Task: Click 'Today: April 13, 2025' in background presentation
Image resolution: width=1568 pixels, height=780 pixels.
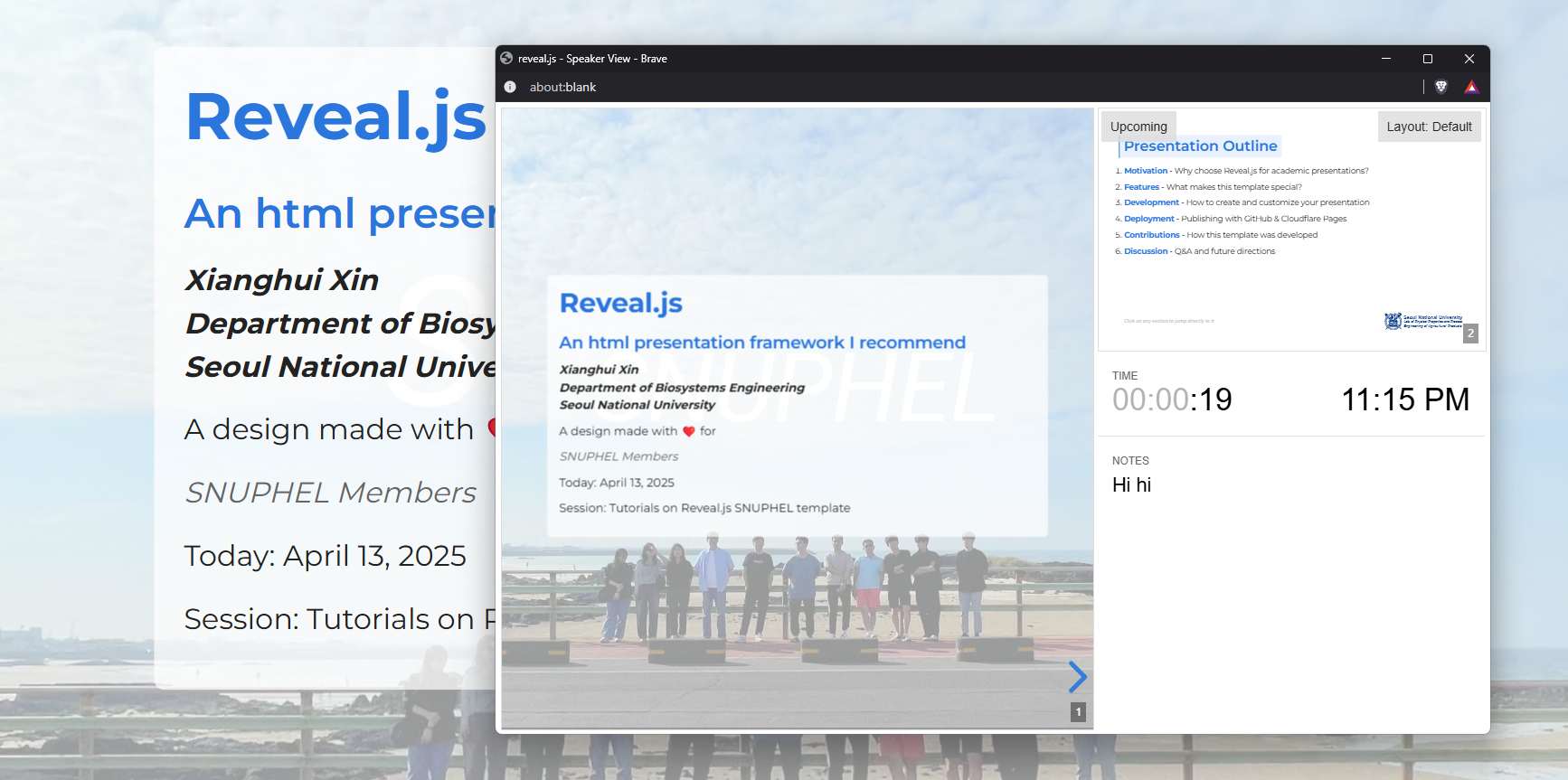Action: [325, 556]
